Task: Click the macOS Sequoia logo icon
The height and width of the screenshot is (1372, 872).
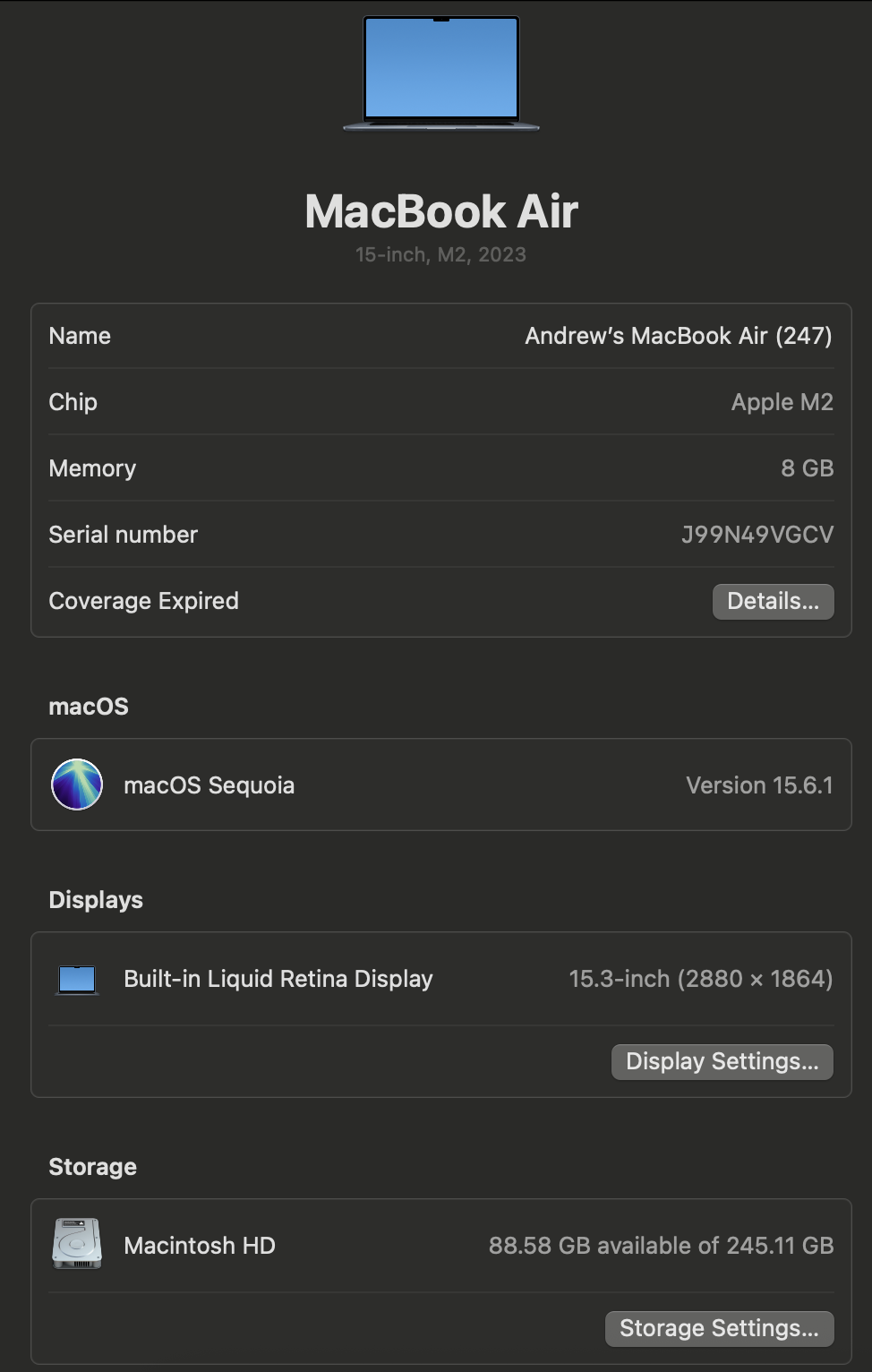Action: point(77,785)
